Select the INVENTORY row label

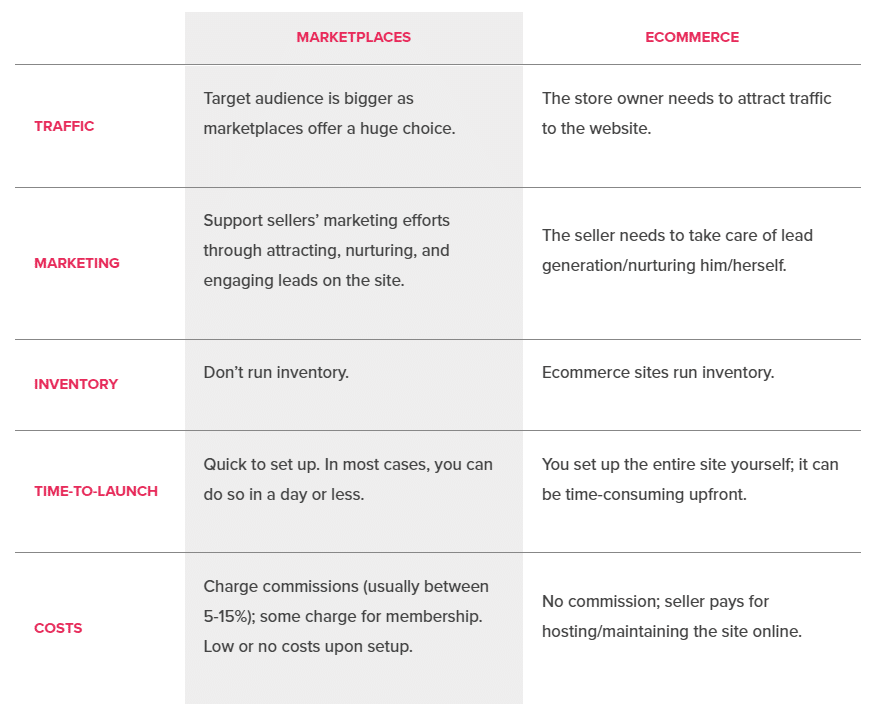pos(76,384)
